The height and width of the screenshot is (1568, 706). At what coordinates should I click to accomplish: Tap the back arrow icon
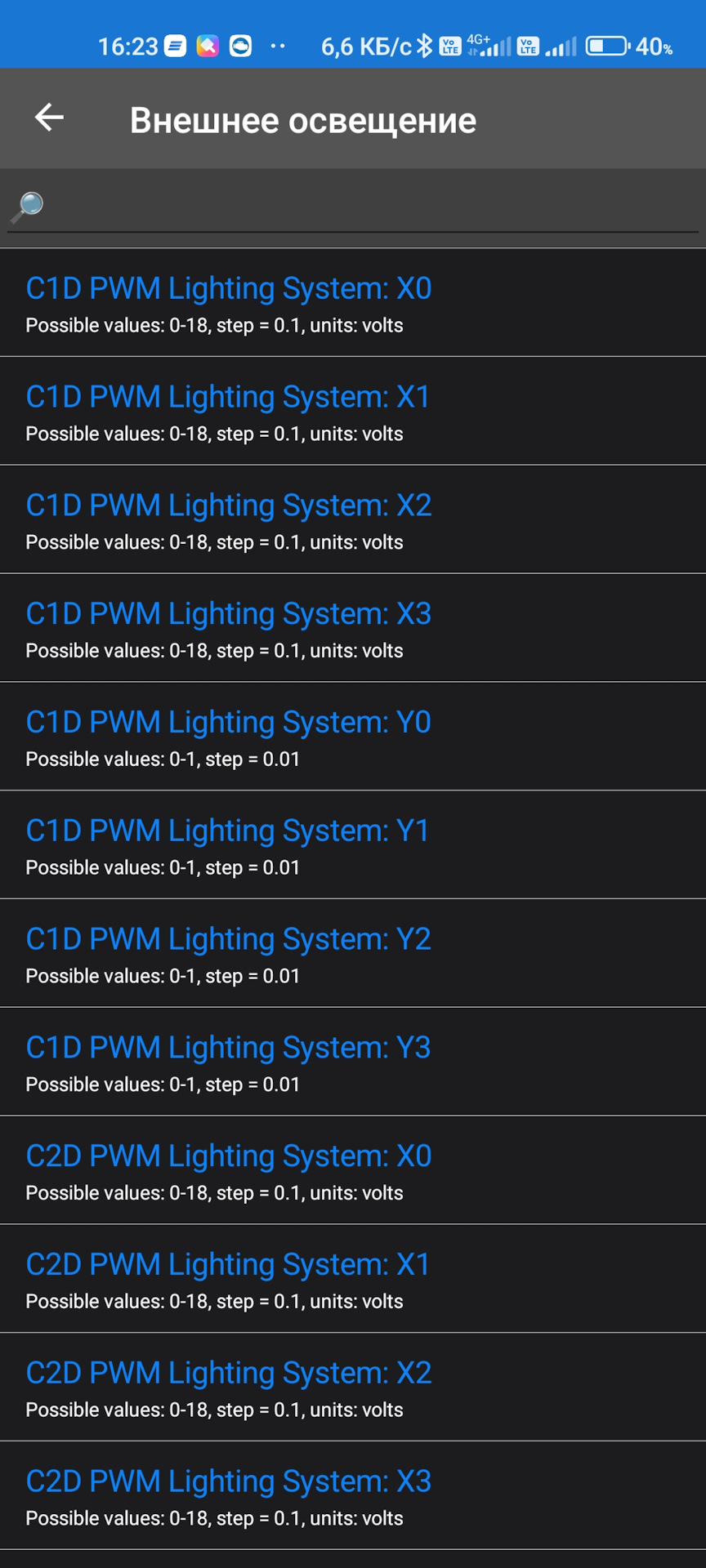tap(49, 118)
